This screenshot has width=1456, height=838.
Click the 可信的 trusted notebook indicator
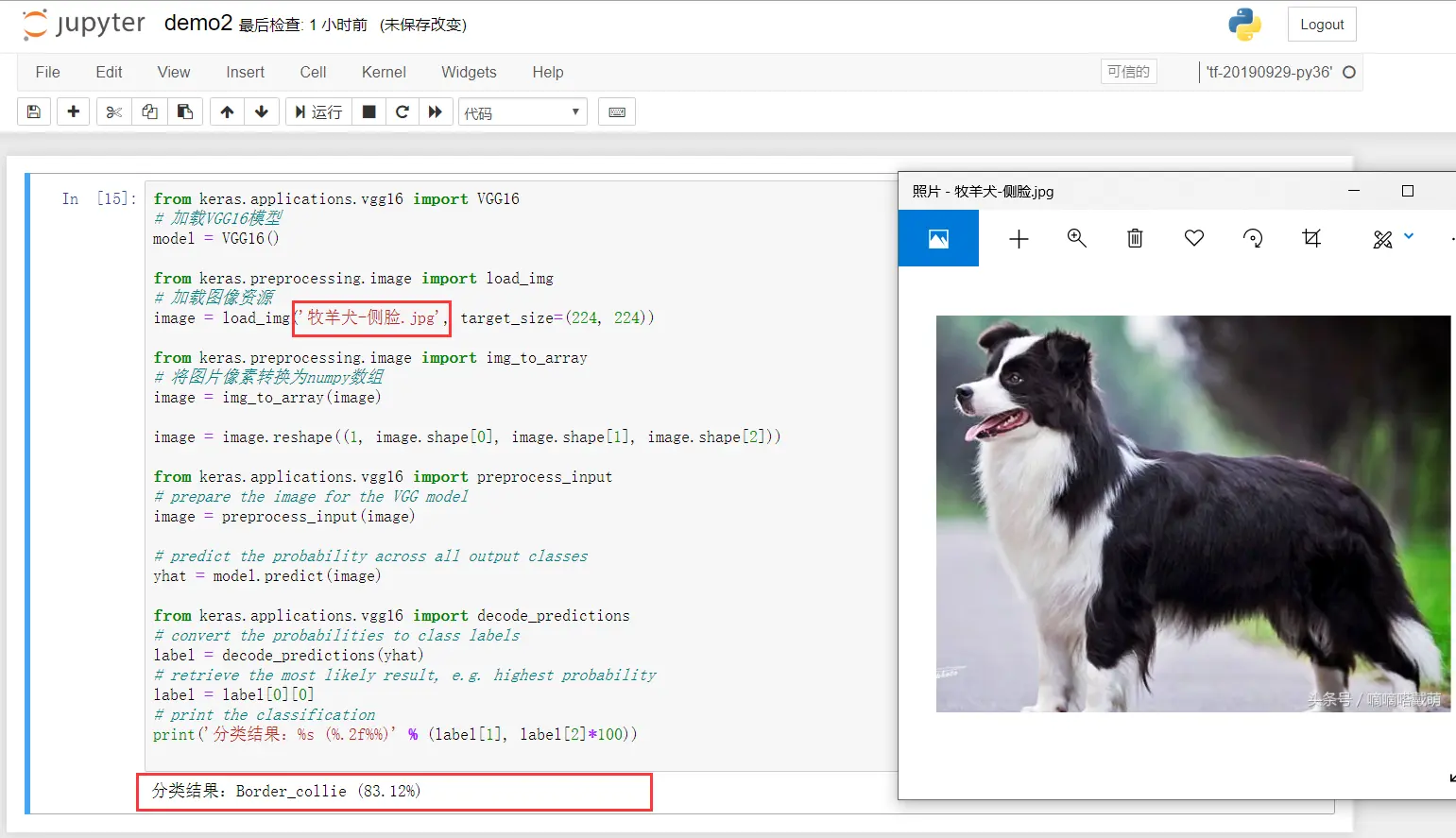coord(1129,72)
